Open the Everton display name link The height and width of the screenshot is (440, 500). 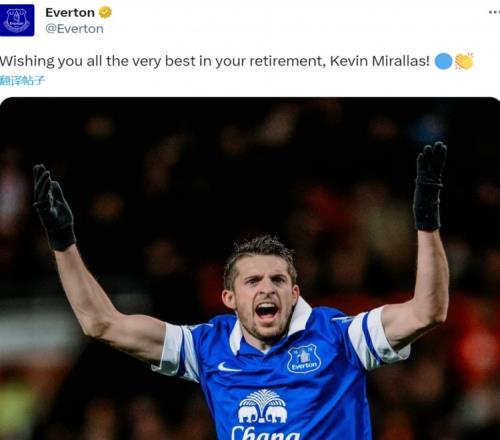coord(70,13)
